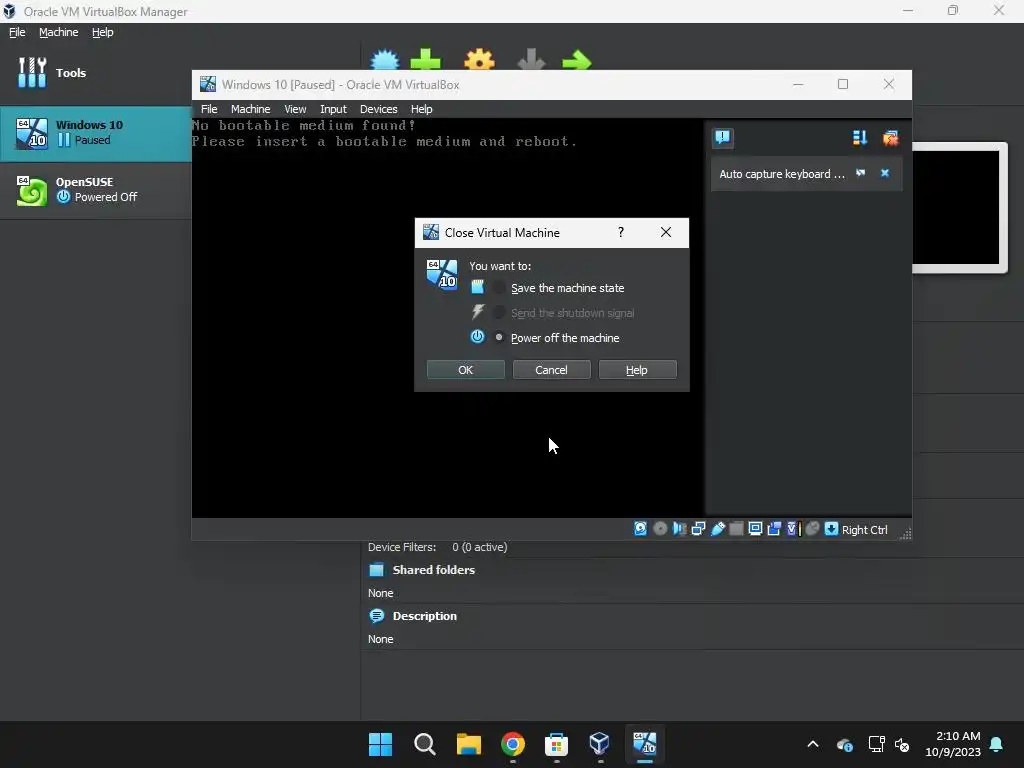Click the USB devices indicator in status bar
Viewport: 1024px width, 768px height.
pyautogui.click(x=718, y=529)
